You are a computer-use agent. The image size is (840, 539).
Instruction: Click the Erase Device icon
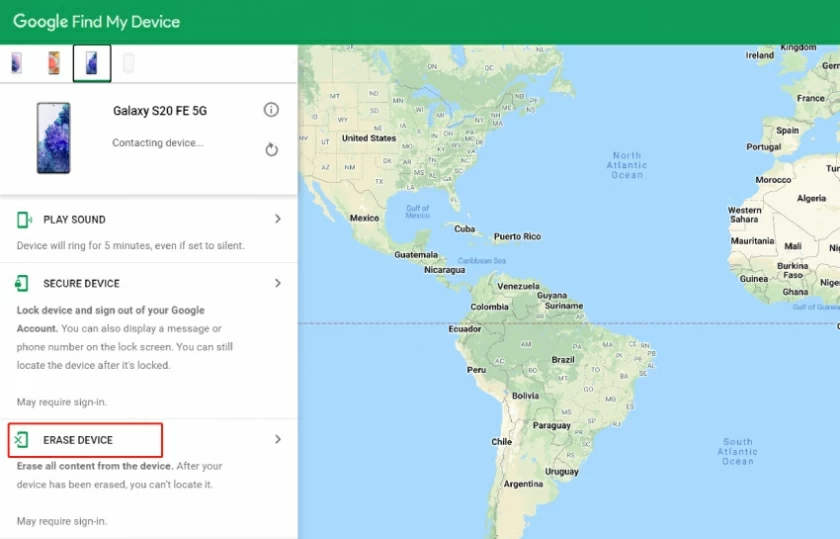point(21,440)
